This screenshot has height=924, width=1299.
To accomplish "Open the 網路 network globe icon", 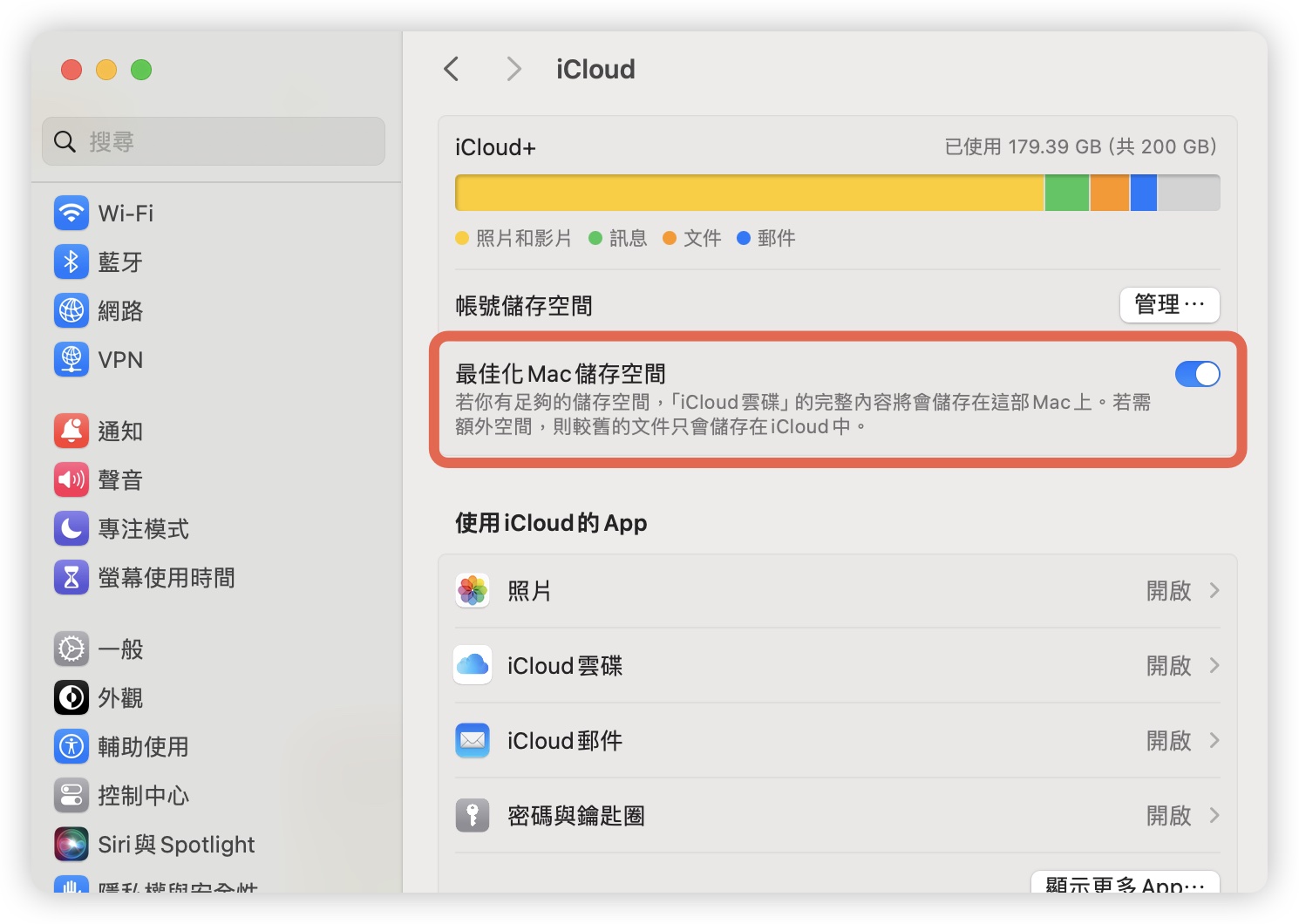I will [x=71, y=310].
